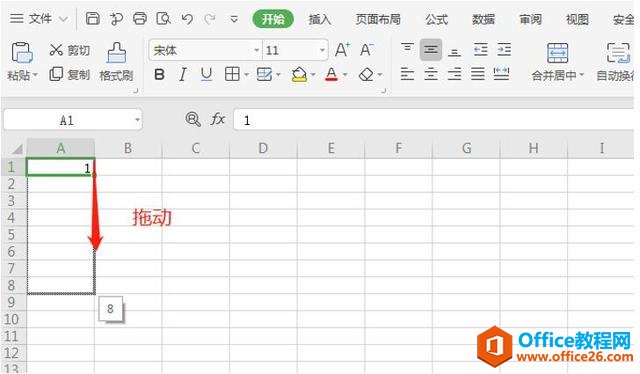Click the fx insert function icon
This screenshot has width=640, height=374.
tap(218, 119)
